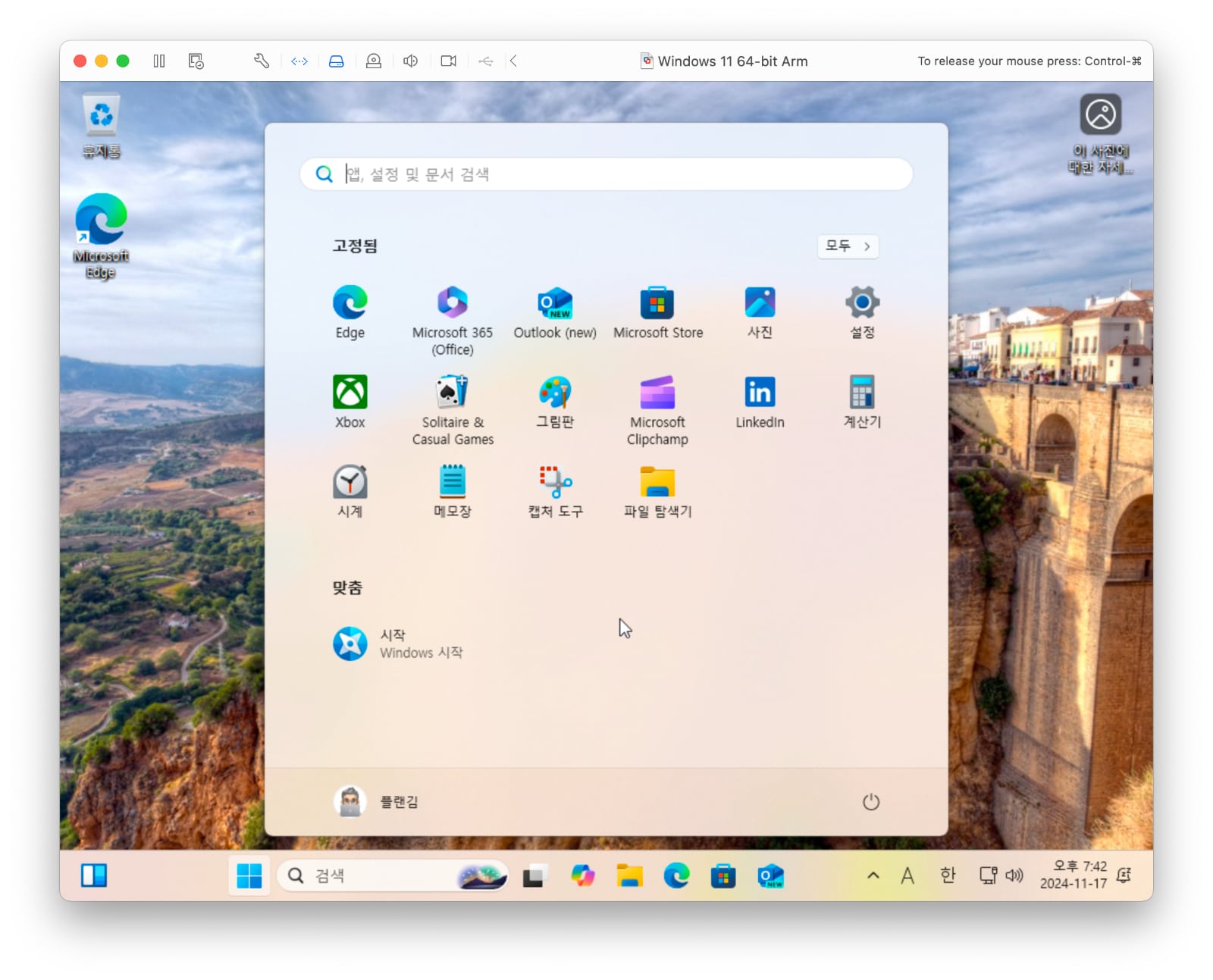Screen dimensions: 1213x980
Task: Open File Explorer from the taskbar
Action: point(629,875)
